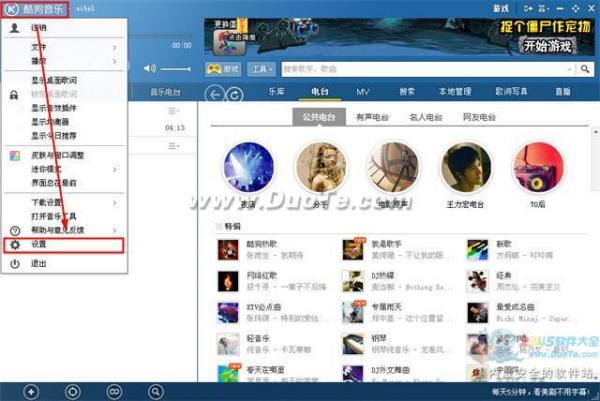The image size is (600, 401).
Task: Expand the 播放 submenu
Action: tap(64, 61)
